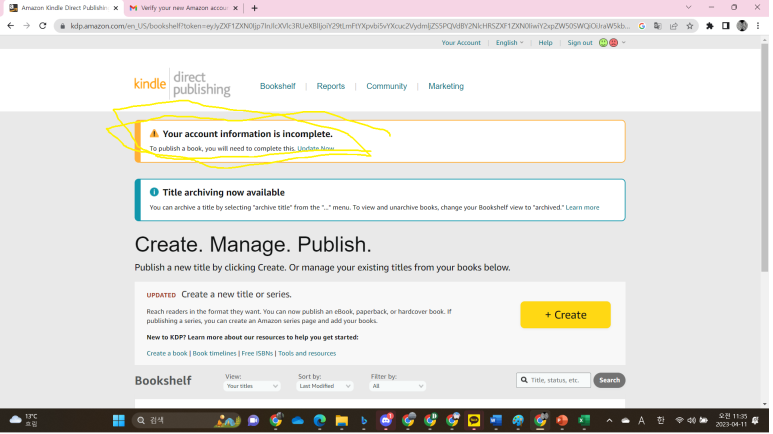773x434 pixels.
Task: Open the Windows Start menu
Action: pos(119,421)
